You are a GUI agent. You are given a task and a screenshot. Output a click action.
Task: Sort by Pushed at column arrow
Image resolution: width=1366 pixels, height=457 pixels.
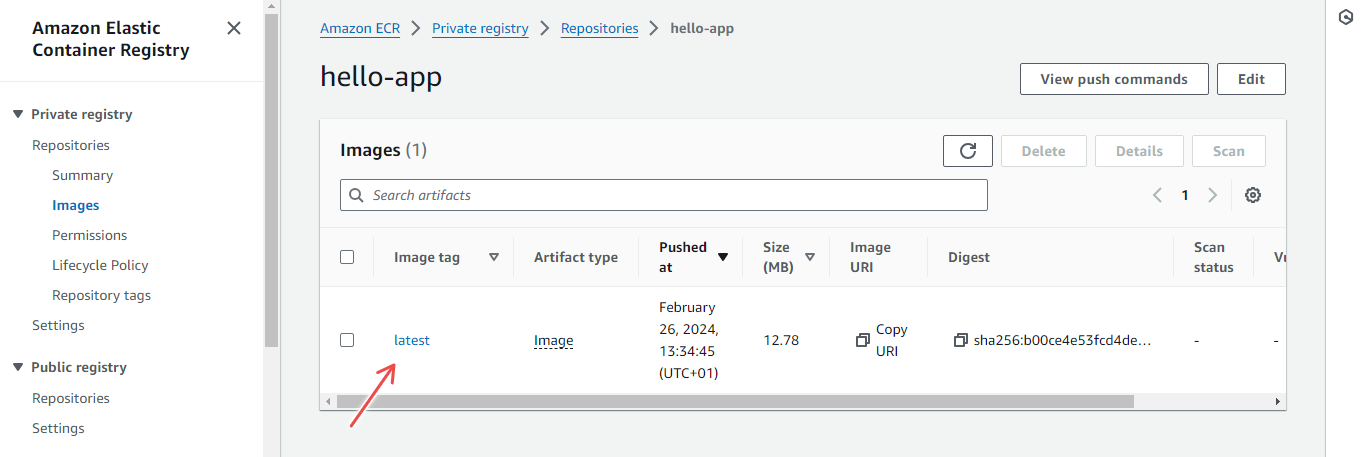[723, 257]
